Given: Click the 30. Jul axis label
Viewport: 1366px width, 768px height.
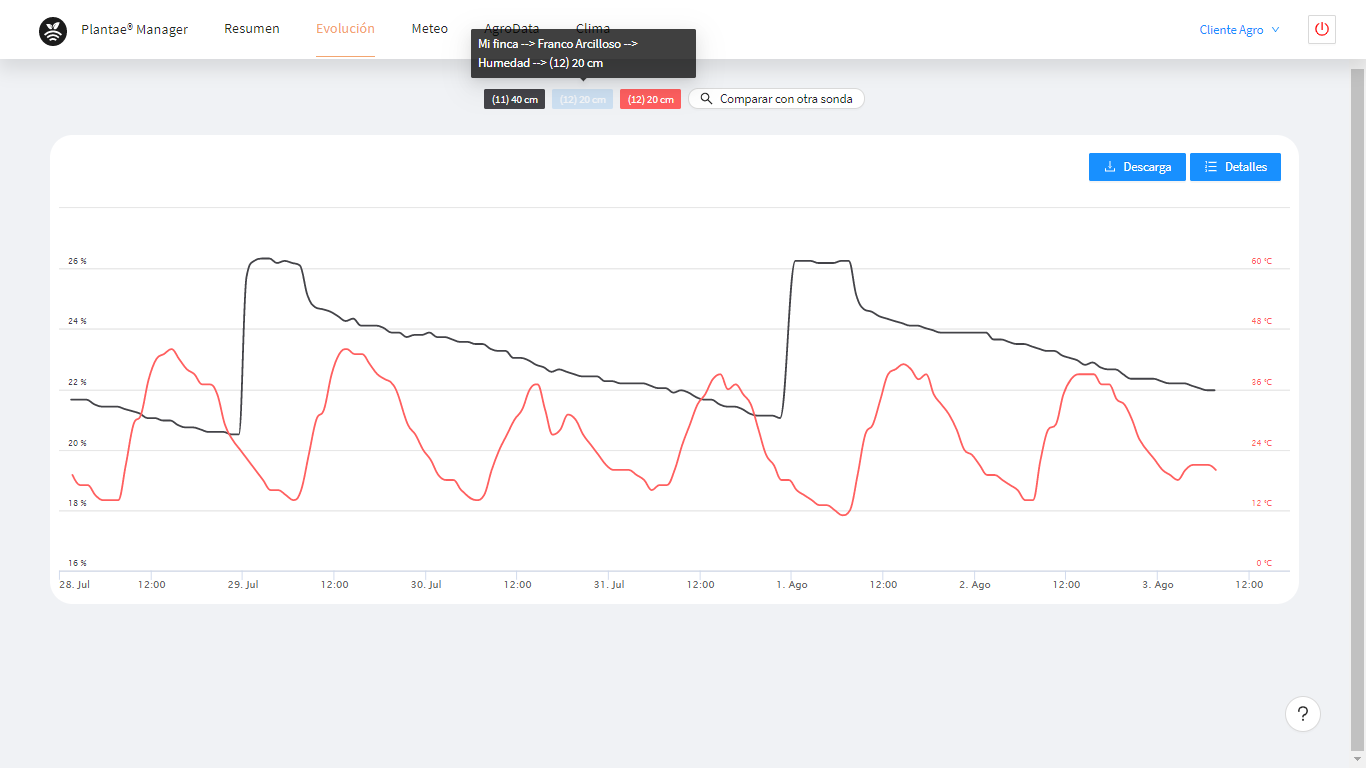Looking at the screenshot, I should click(426, 585).
